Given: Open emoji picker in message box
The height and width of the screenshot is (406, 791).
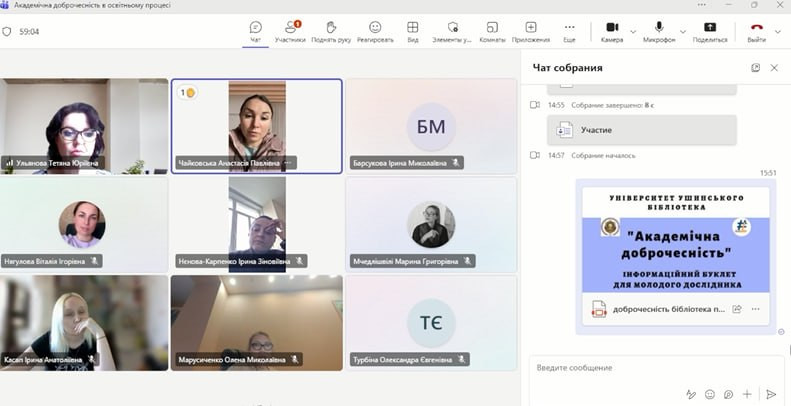Looking at the screenshot, I should pos(710,394).
